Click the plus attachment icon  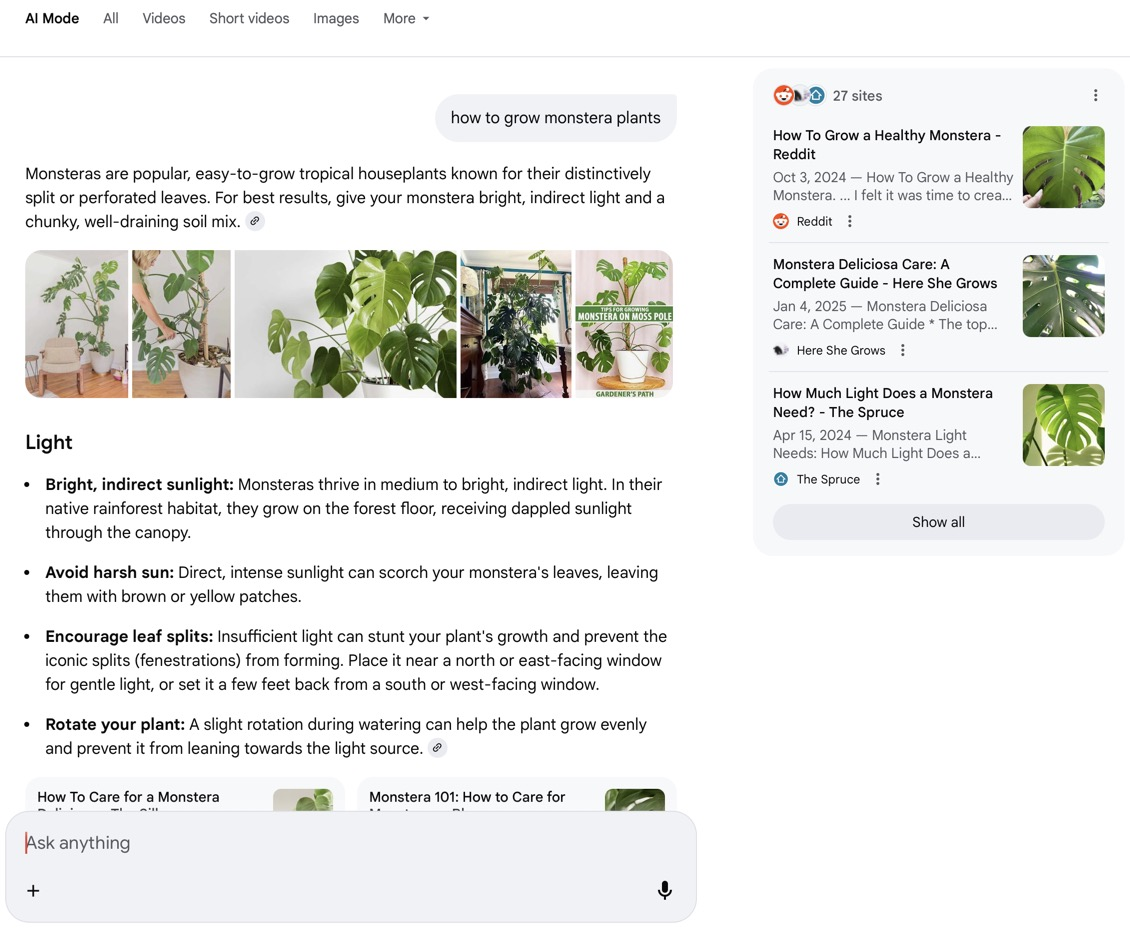pos(33,890)
